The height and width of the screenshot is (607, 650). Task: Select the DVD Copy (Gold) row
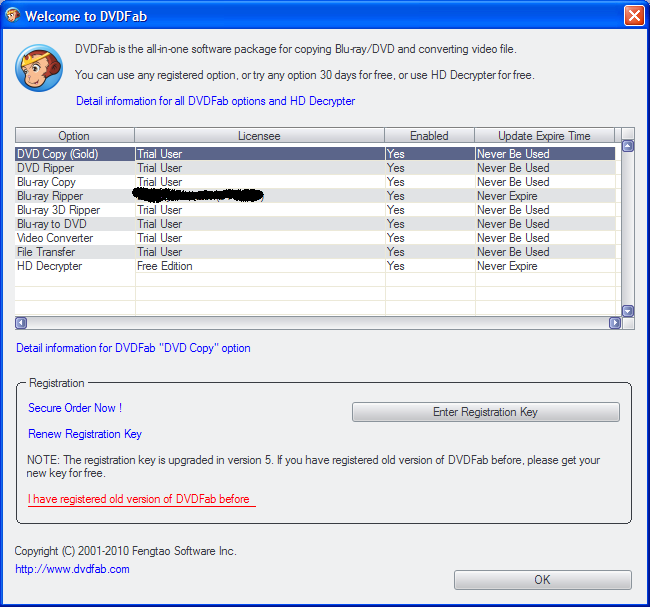tap(315, 154)
